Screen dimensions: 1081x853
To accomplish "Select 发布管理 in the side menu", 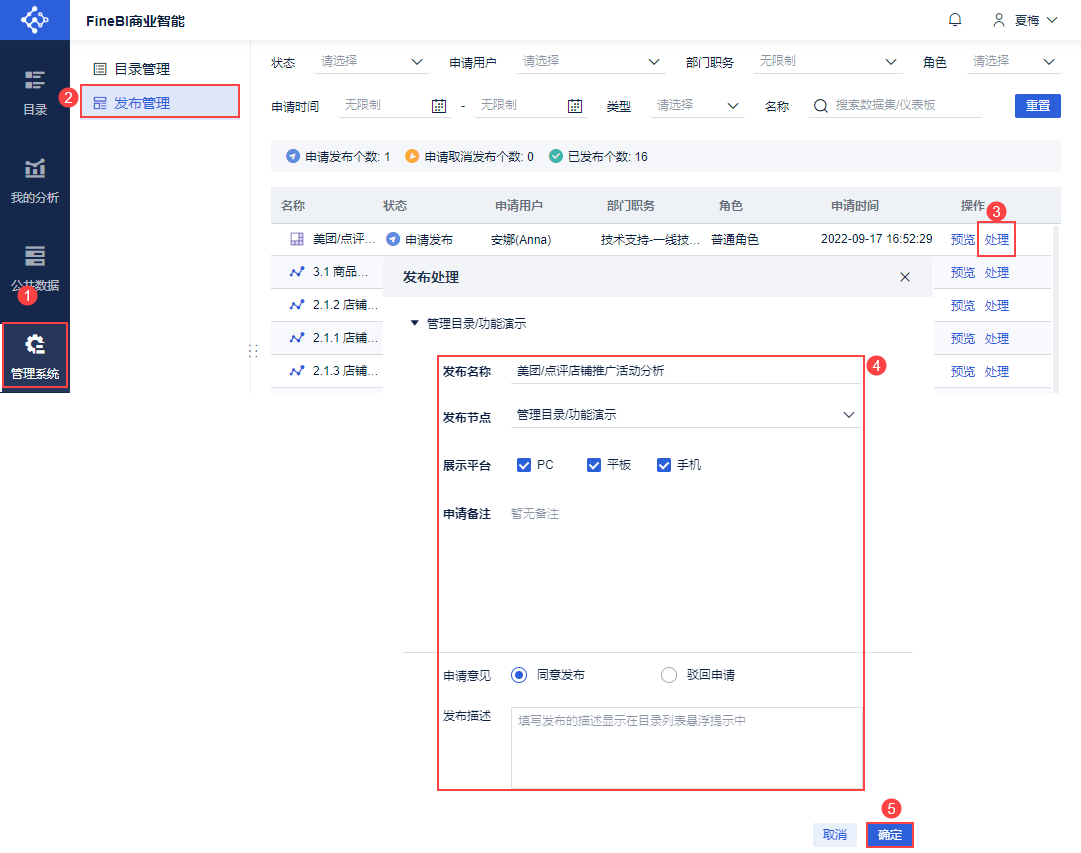I will pyautogui.click(x=160, y=102).
